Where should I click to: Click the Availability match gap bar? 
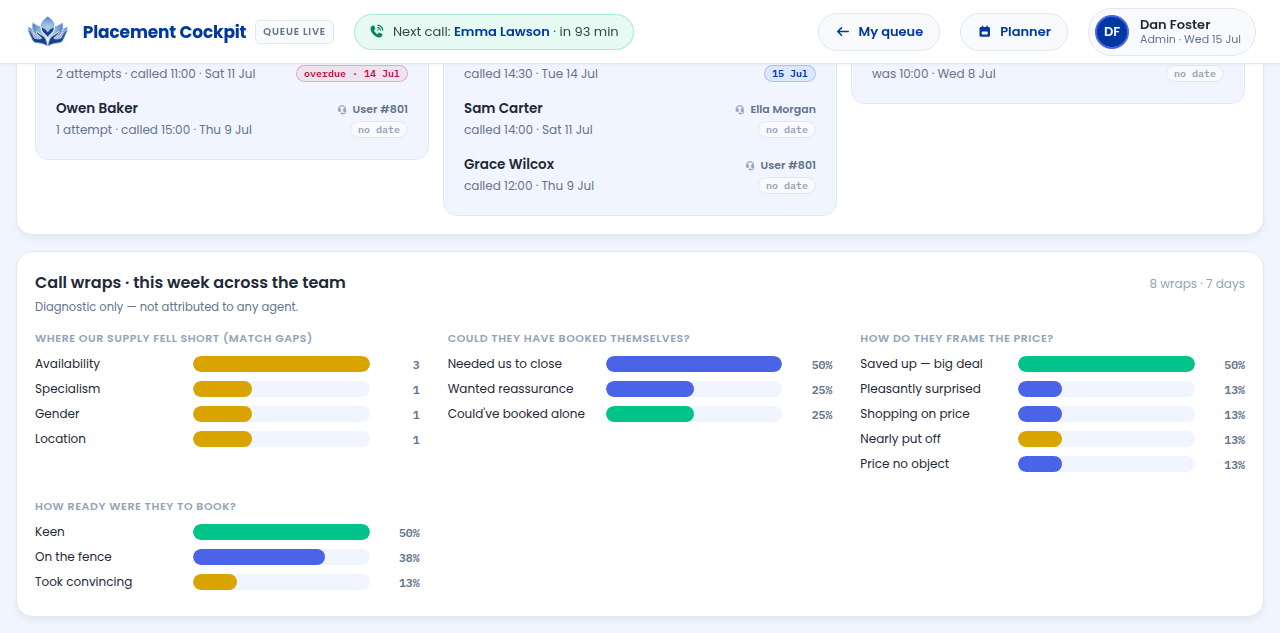coord(281,364)
